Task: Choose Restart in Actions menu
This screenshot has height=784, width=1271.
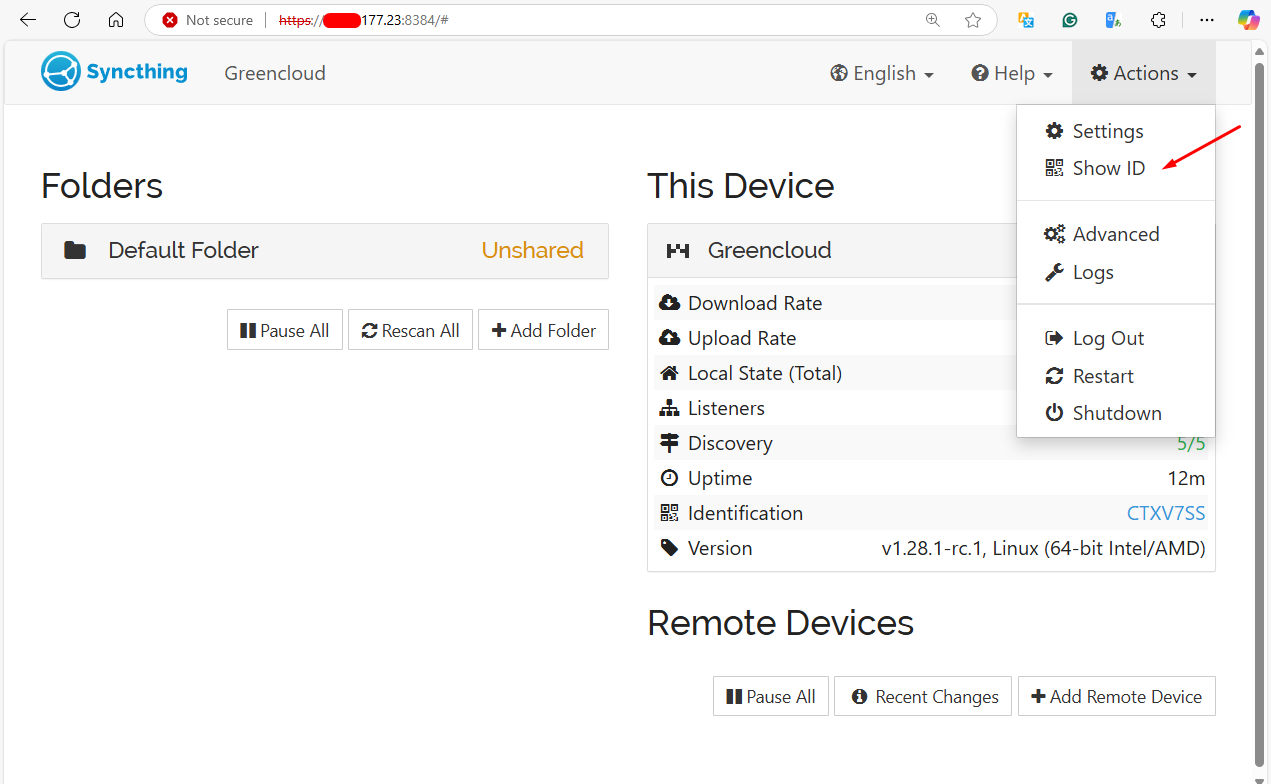Action: point(1116,376)
